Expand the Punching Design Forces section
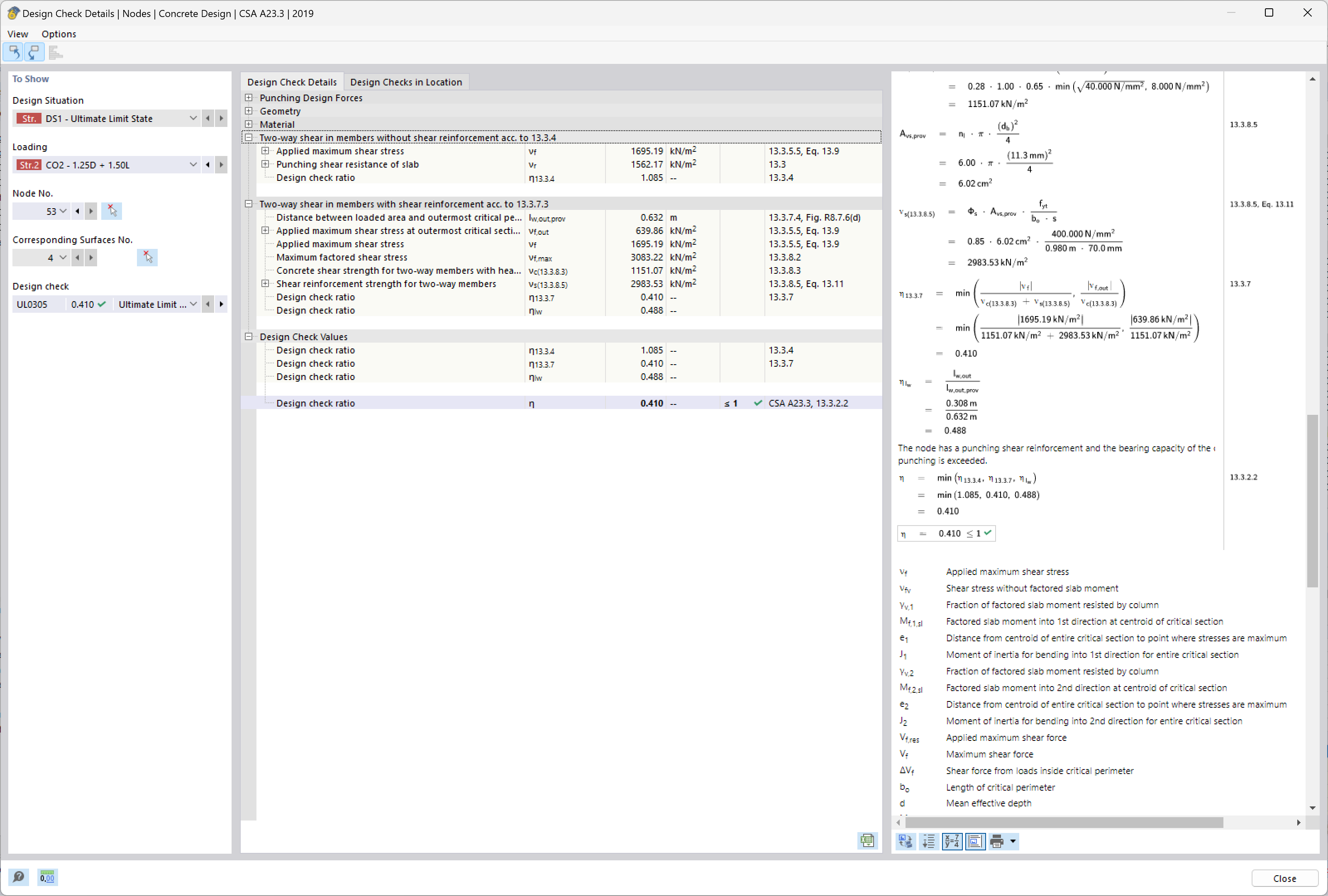This screenshot has width=1328, height=896. pos(249,97)
